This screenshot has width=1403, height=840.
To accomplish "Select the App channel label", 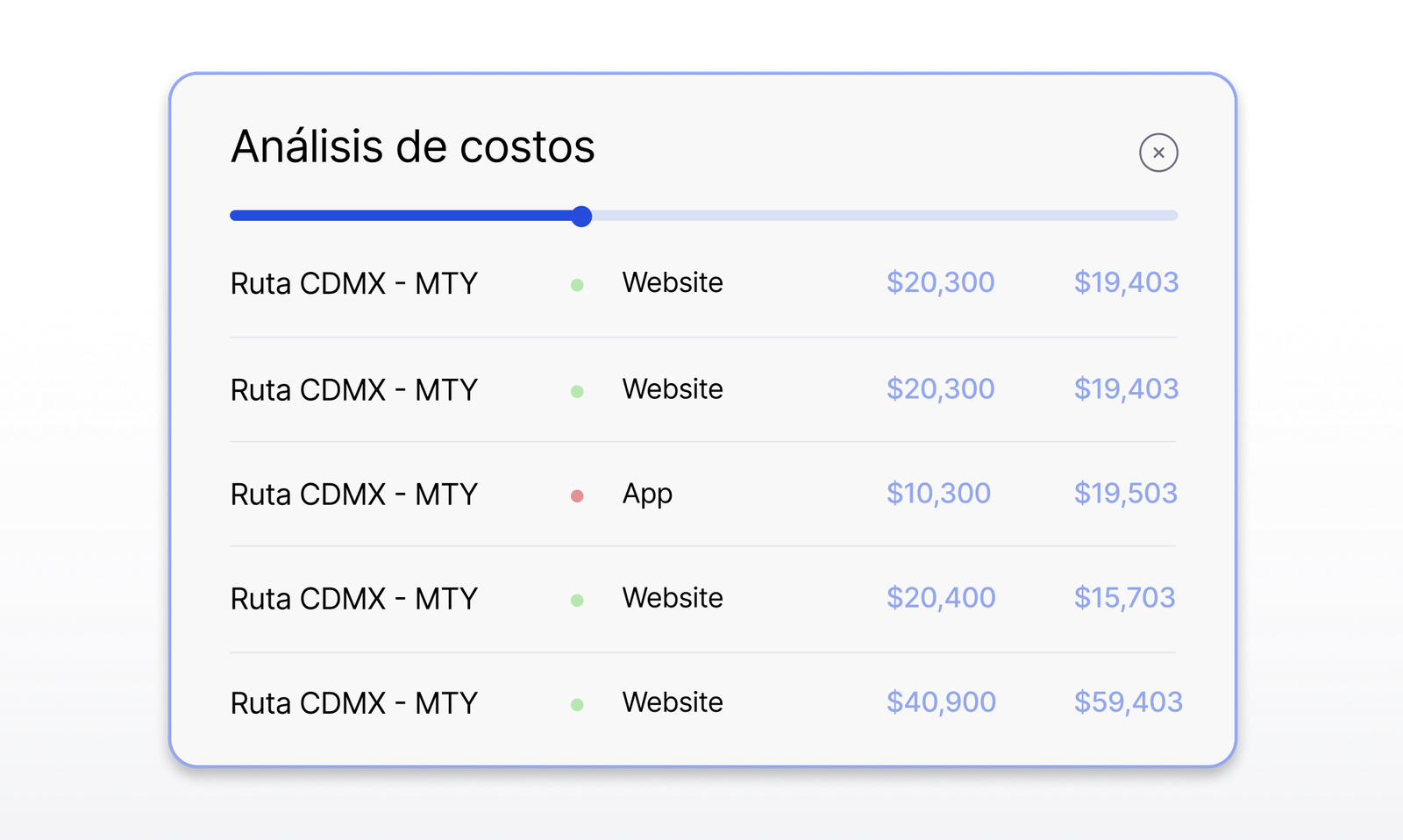I will pos(647,495).
